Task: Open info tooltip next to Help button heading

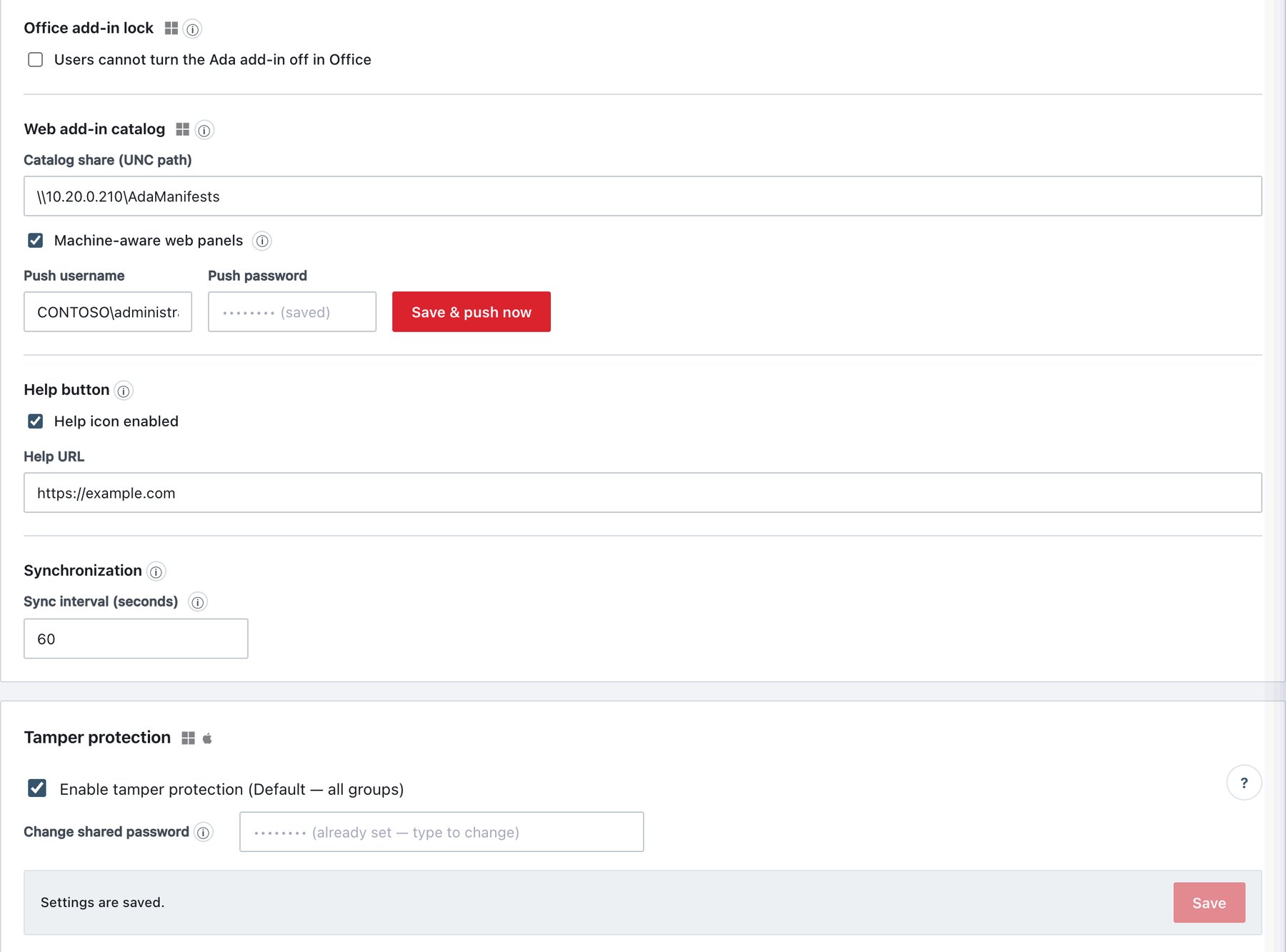Action: tap(124, 391)
